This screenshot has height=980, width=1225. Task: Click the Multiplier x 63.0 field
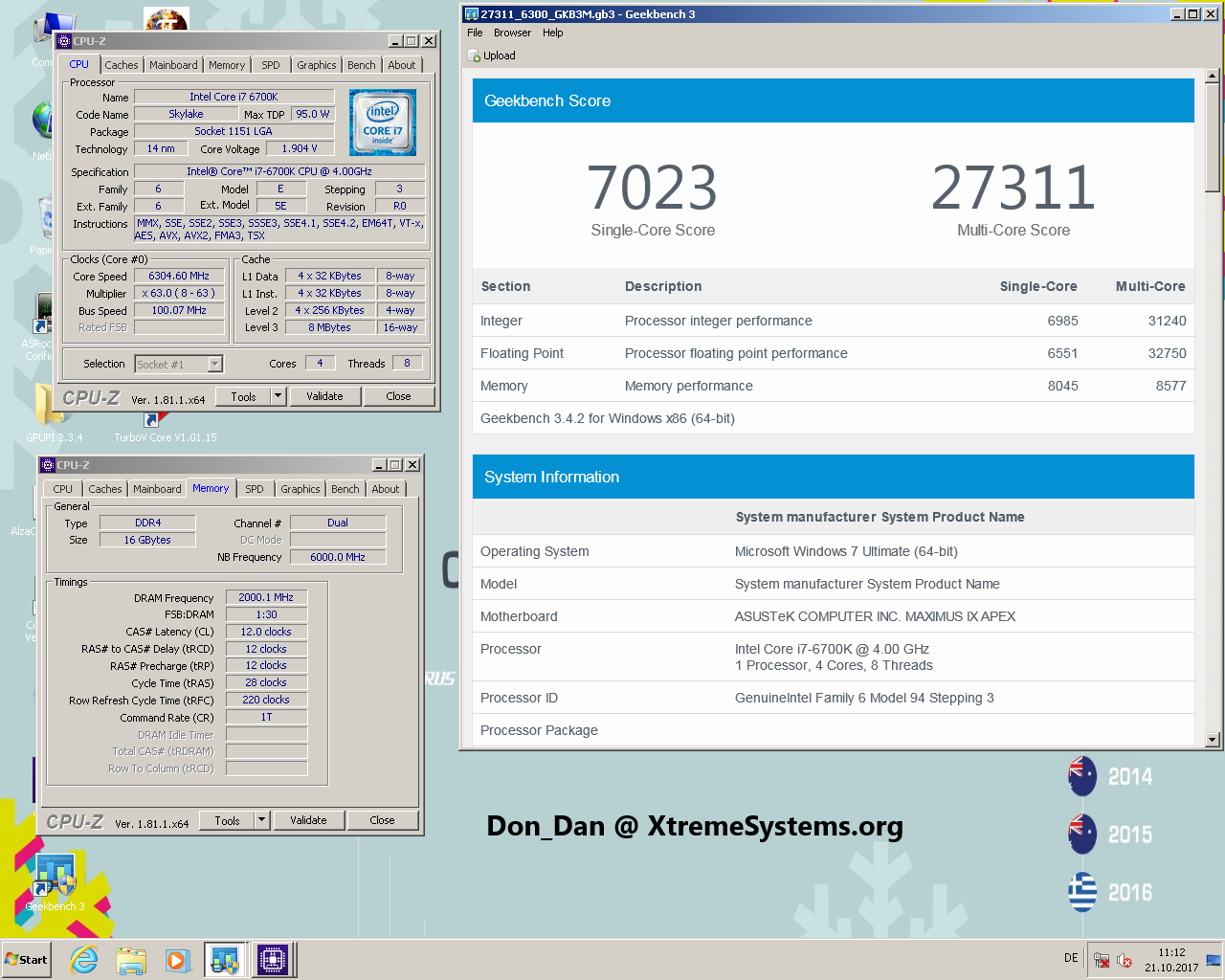pyautogui.click(x=179, y=293)
